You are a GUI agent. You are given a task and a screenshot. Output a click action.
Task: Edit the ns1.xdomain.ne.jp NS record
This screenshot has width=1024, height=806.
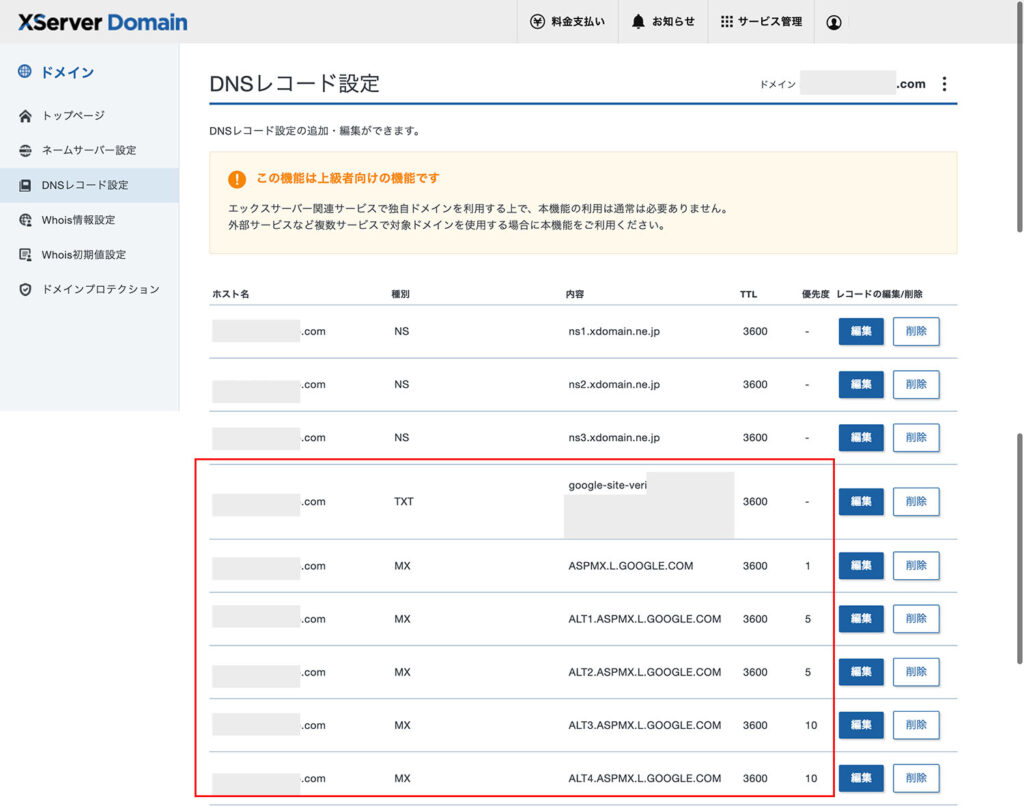(x=861, y=331)
